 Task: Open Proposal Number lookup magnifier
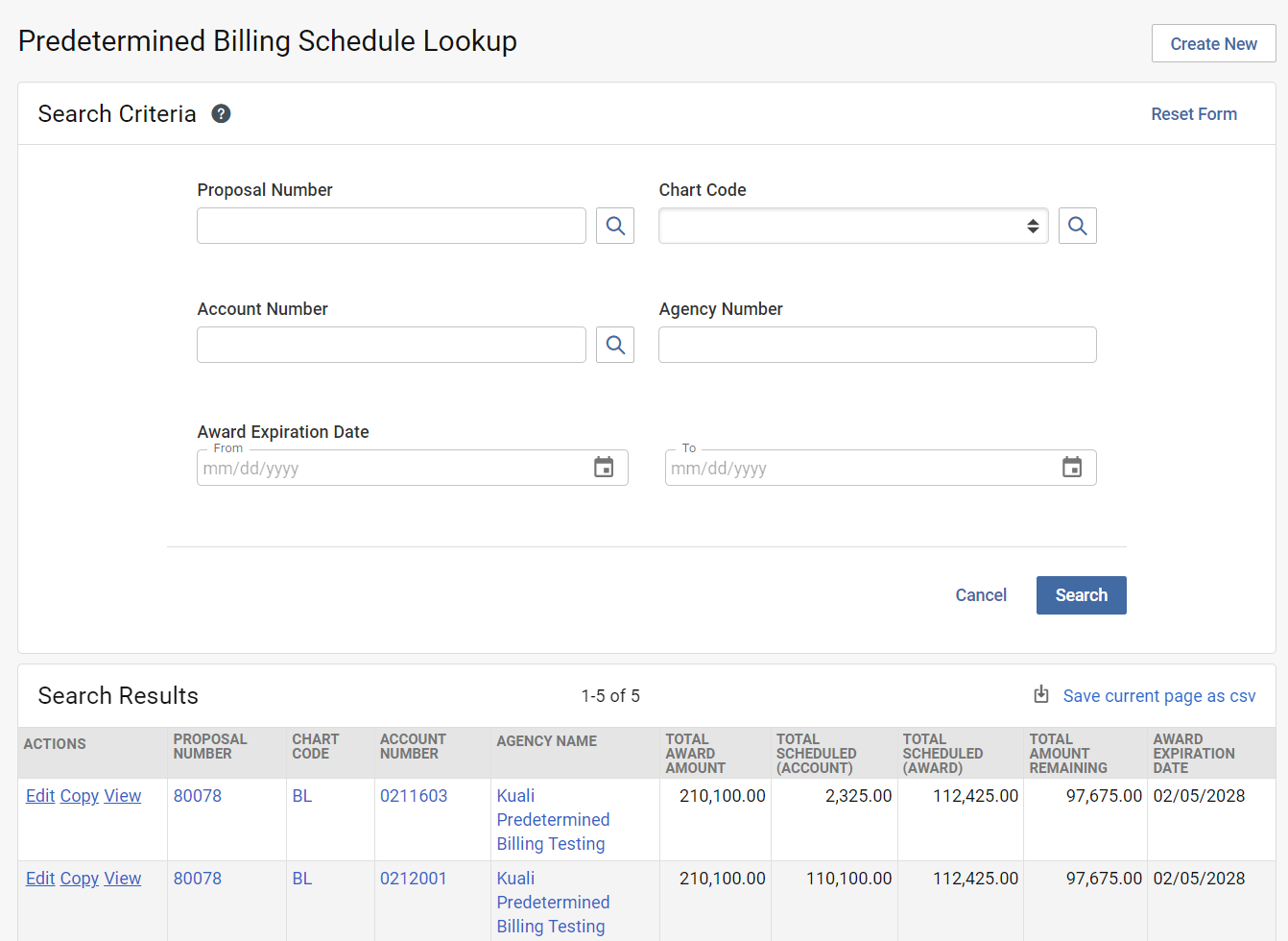click(615, 226)
